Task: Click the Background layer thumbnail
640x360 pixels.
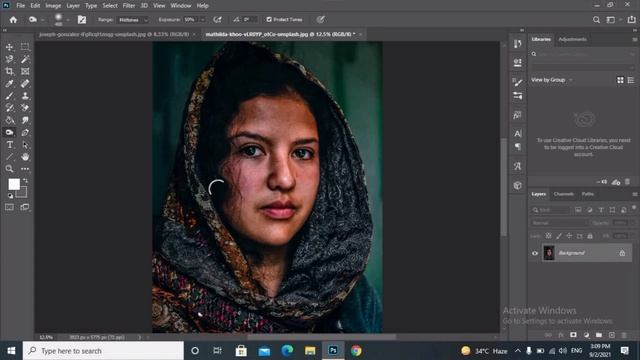Action: tap(549, 253)
